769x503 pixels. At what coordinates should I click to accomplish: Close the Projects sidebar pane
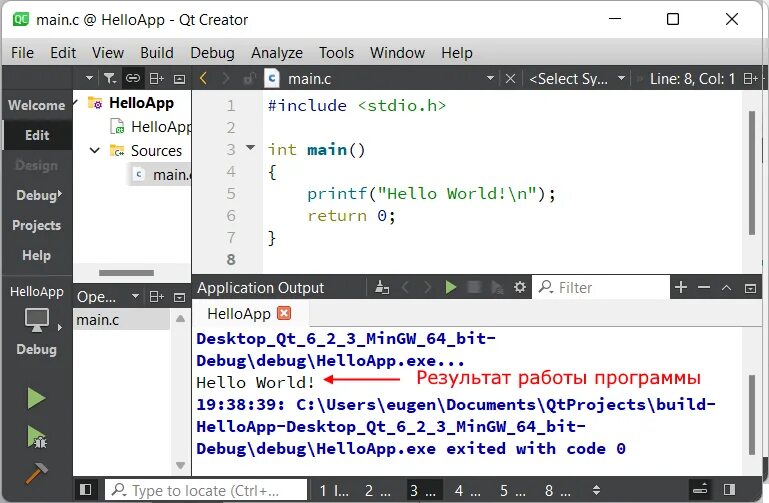(x=180, y=79)
